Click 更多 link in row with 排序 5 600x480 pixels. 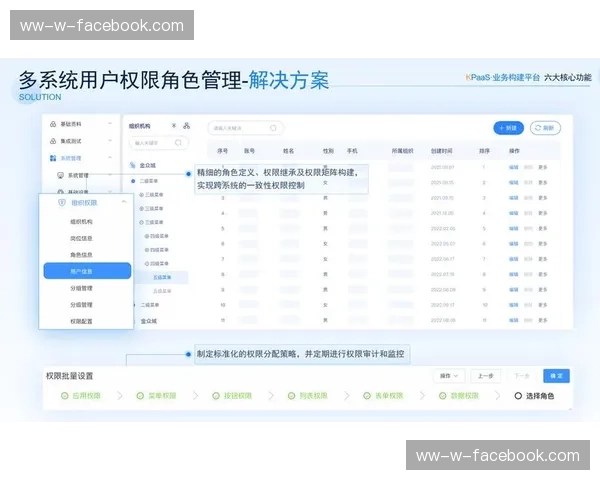[x=543, y=229]
